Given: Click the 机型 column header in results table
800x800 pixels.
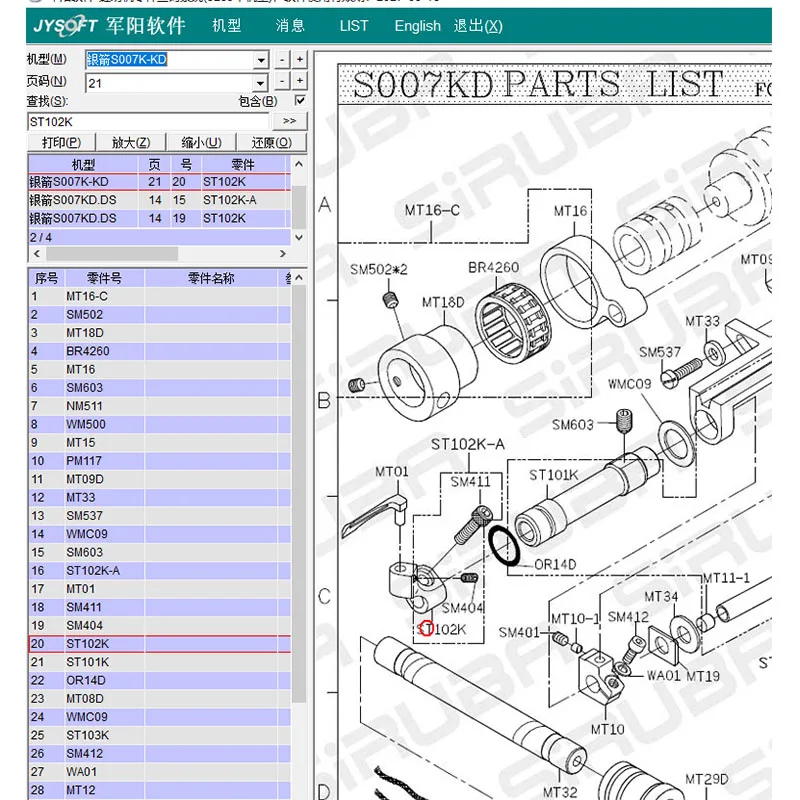Looking at the screenshot, I should pos(83,164).
